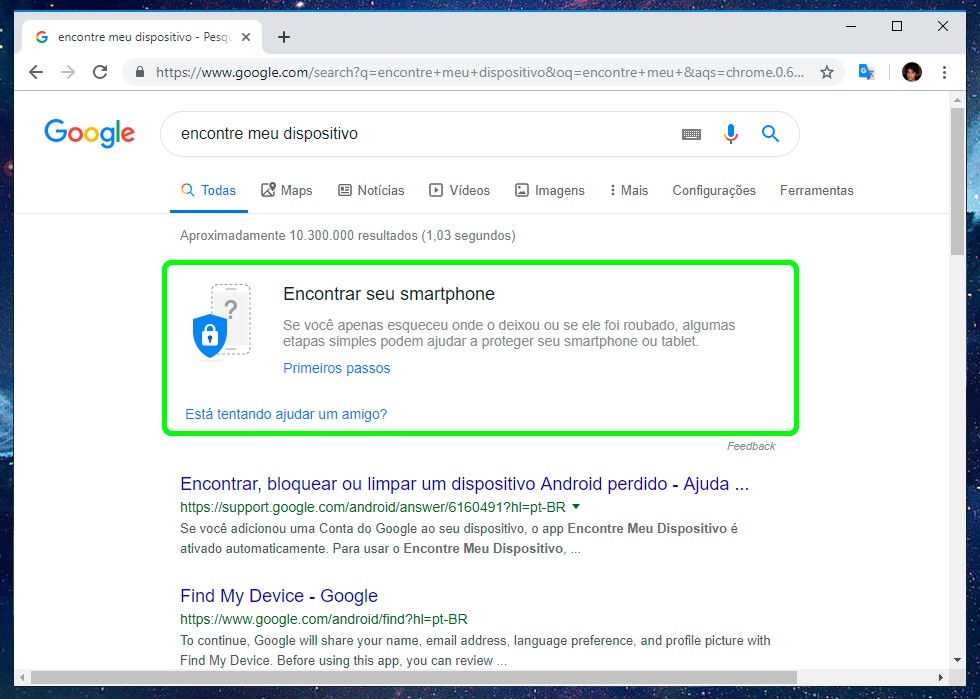This screenshot has height=699, width=980.
Task: Go back using the browser back arrow
Action: [x=36, y=73]
